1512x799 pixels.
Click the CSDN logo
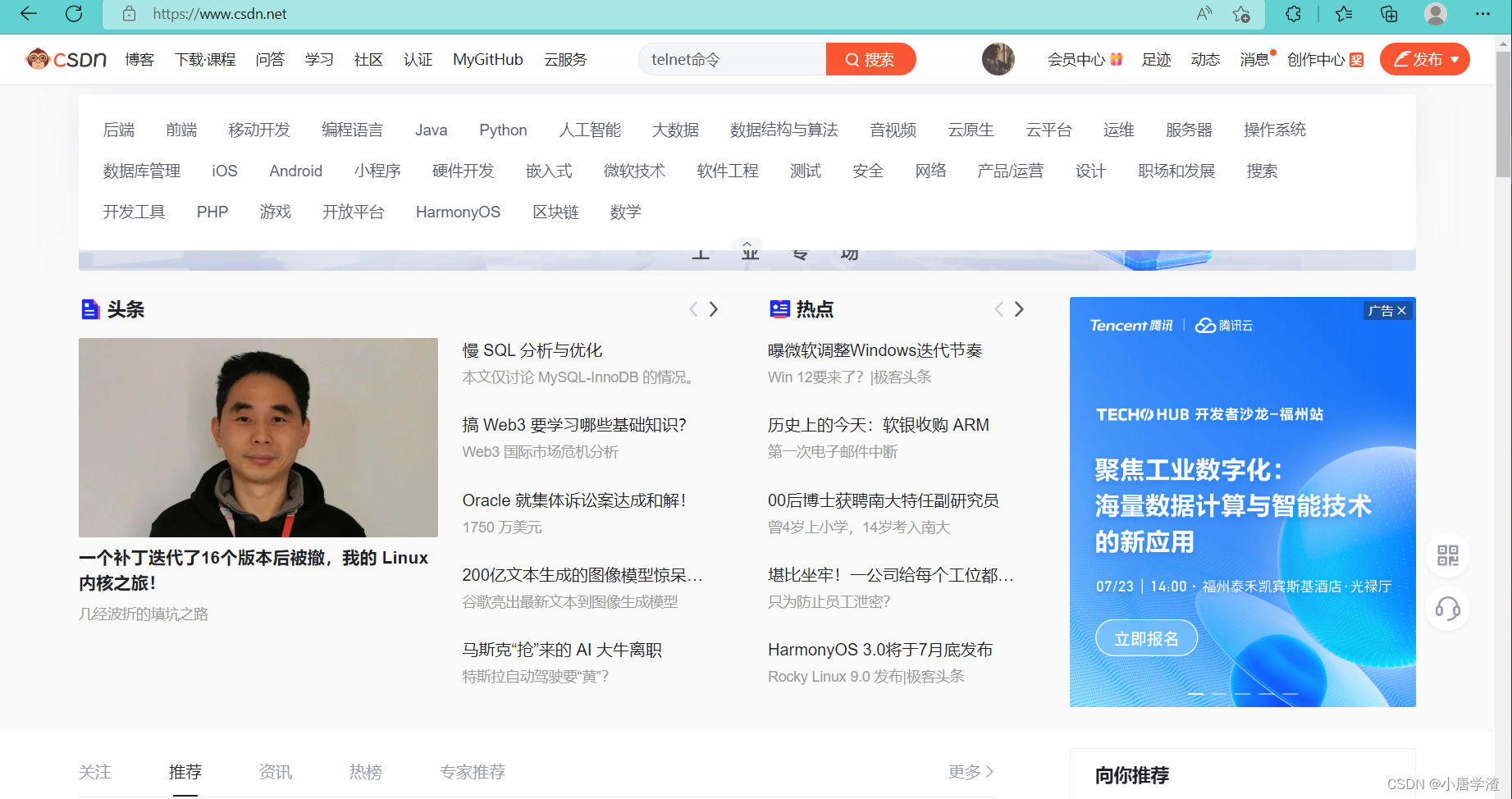point(66,59)
